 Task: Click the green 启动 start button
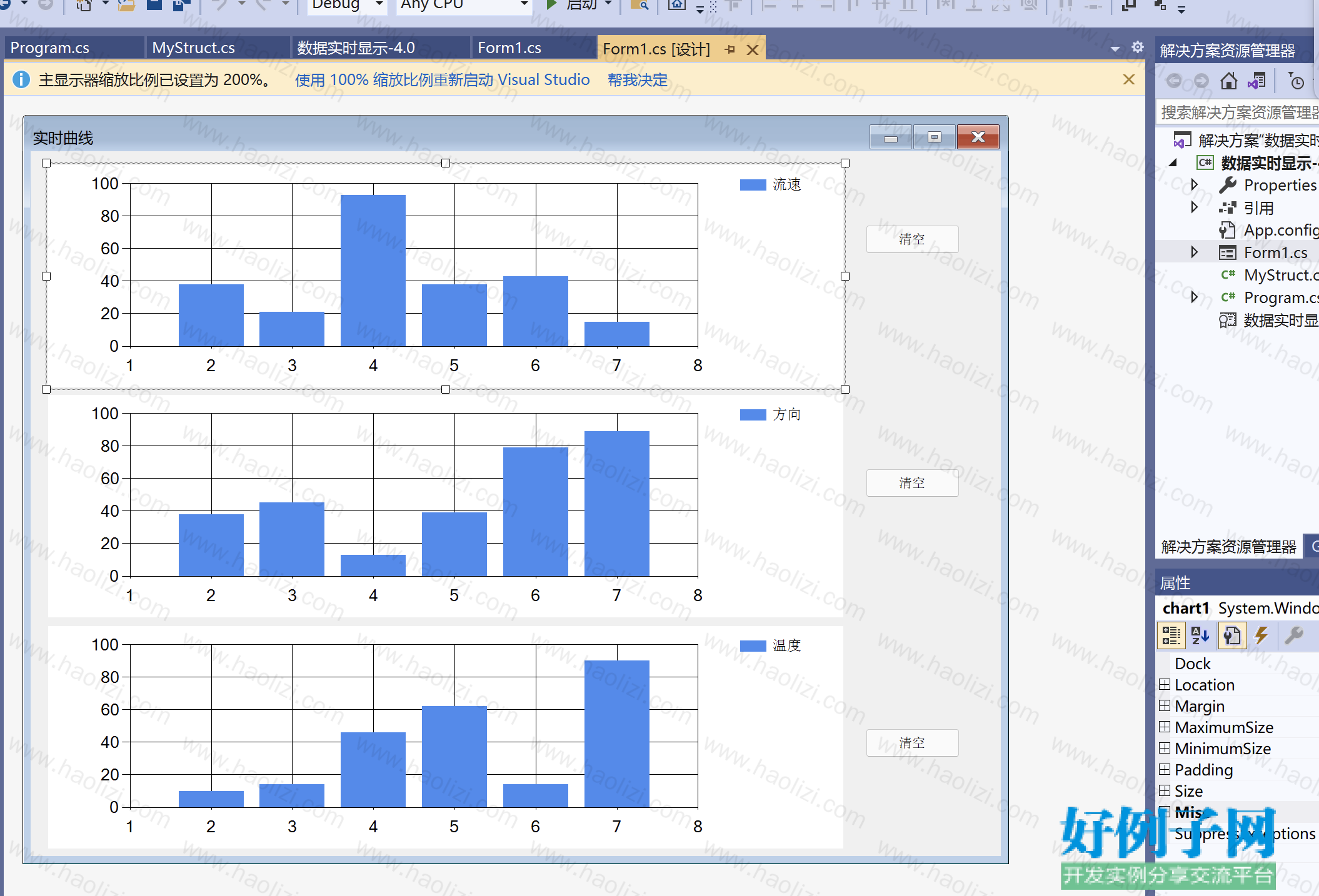point(571,5)
